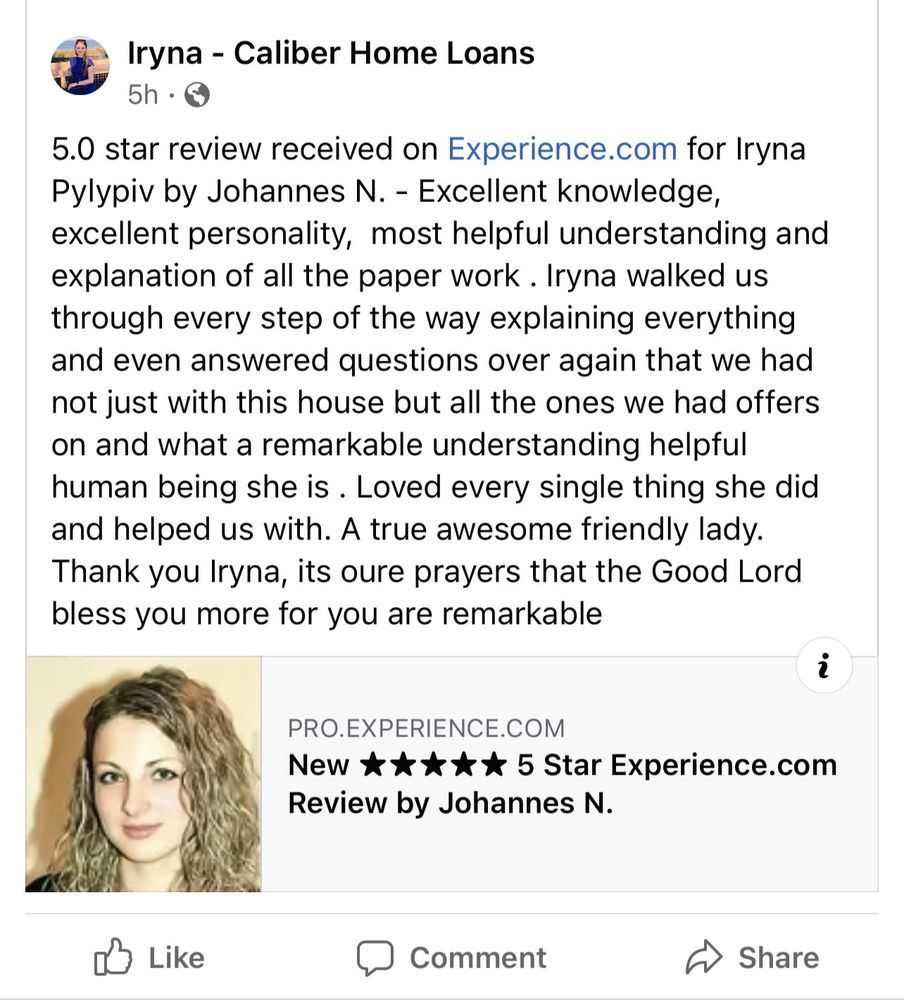Click the PRO.EXPERIENCE.COM domain label
The width and height of the screenshot is (904, 1000).
pyautogui.click(x=426, y=728)
